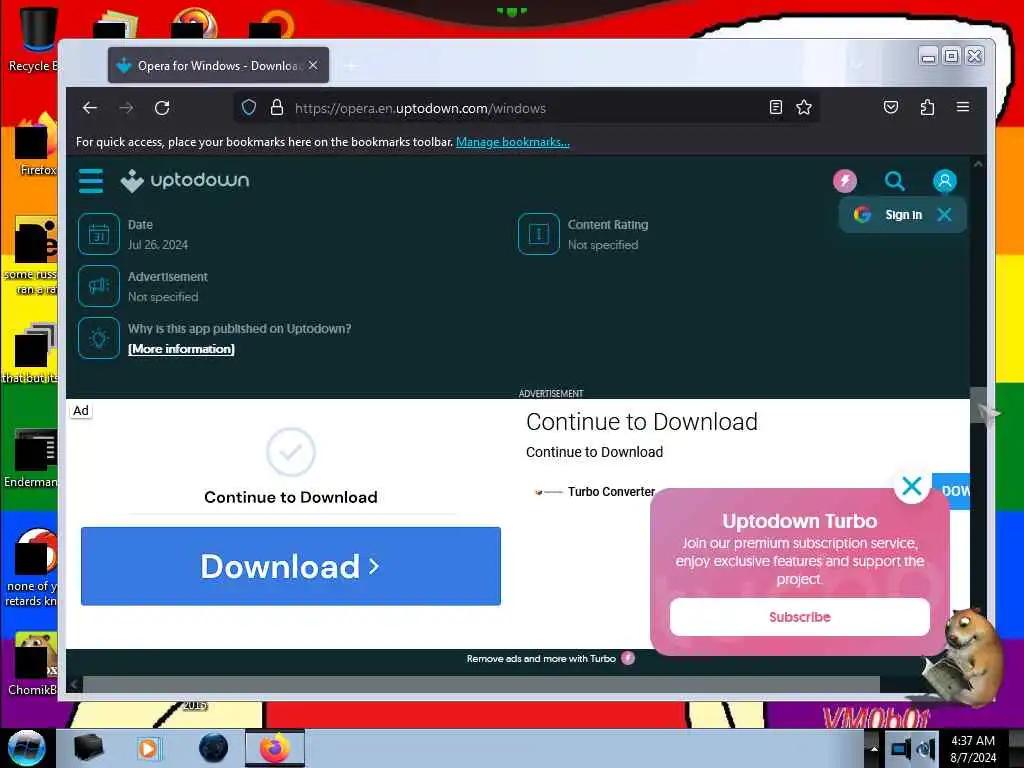Open the ChomikBox desktop icon

click(x=33, y=665)
